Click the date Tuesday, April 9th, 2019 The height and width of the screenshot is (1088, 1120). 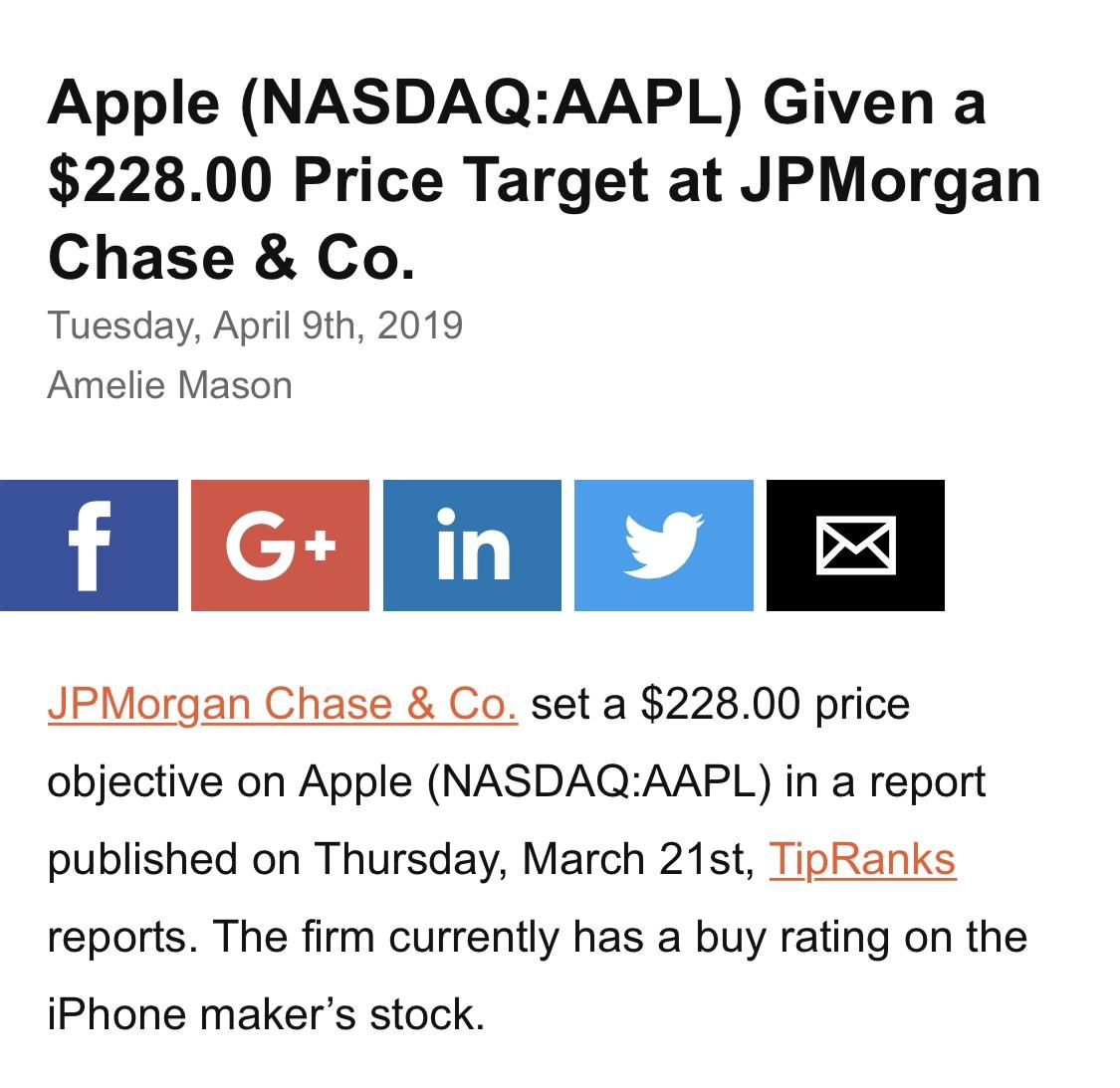(x=255, y=326)
